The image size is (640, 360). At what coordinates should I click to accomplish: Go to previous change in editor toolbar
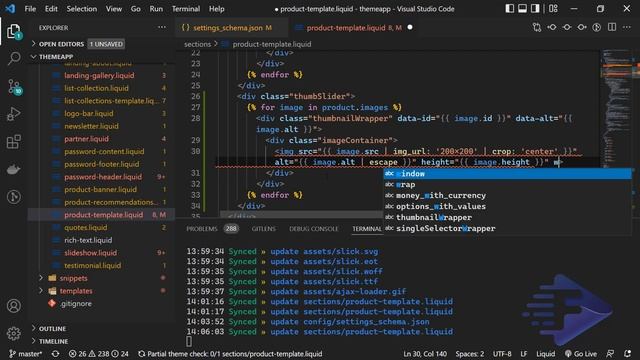point(552,27)
